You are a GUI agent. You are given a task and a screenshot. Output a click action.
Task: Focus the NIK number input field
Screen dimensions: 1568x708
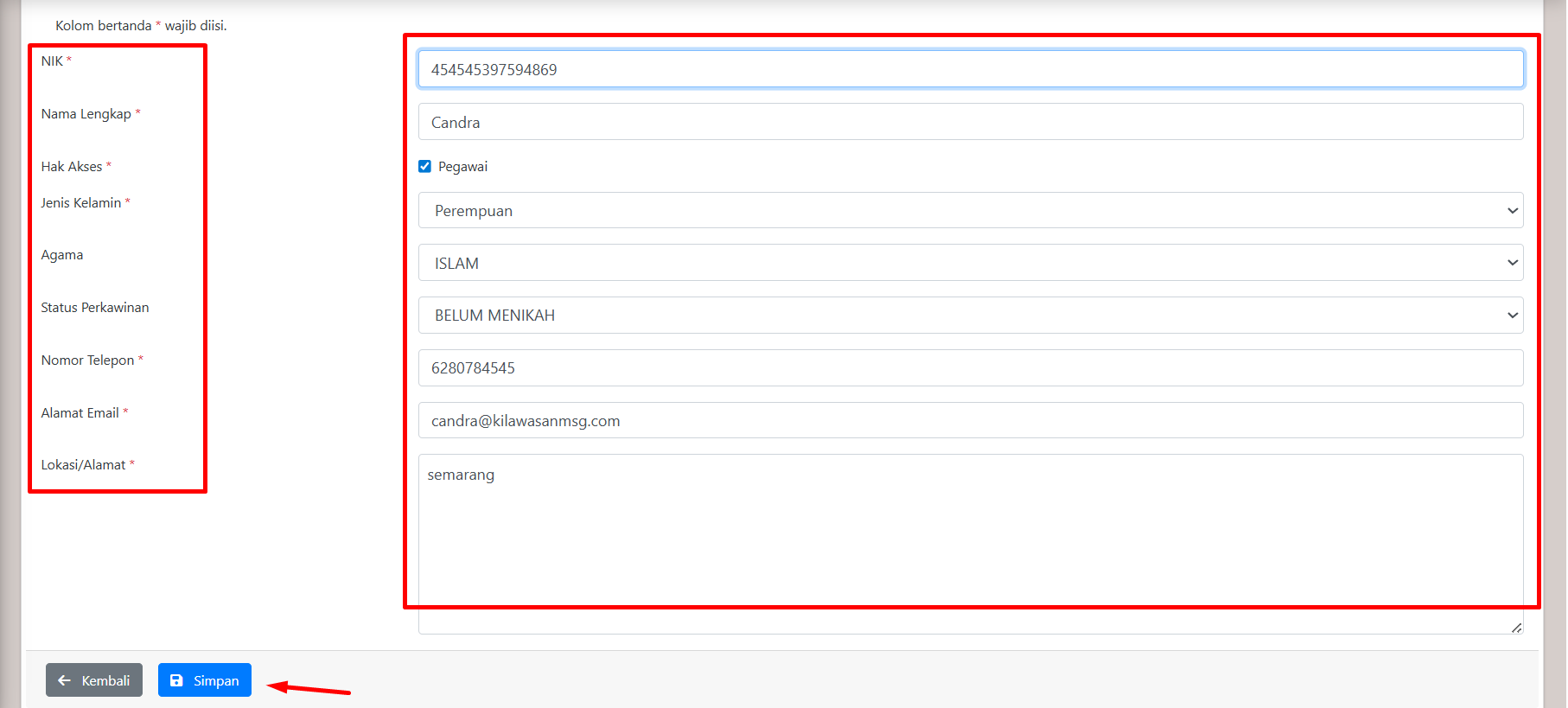pyautogui.click(x=969, y=69)
